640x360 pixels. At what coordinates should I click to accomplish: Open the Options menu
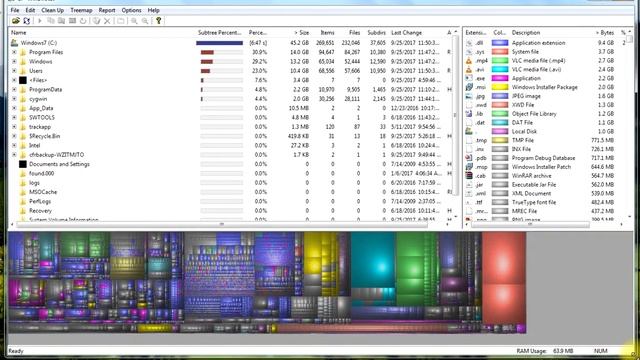(x=131, y=10)
